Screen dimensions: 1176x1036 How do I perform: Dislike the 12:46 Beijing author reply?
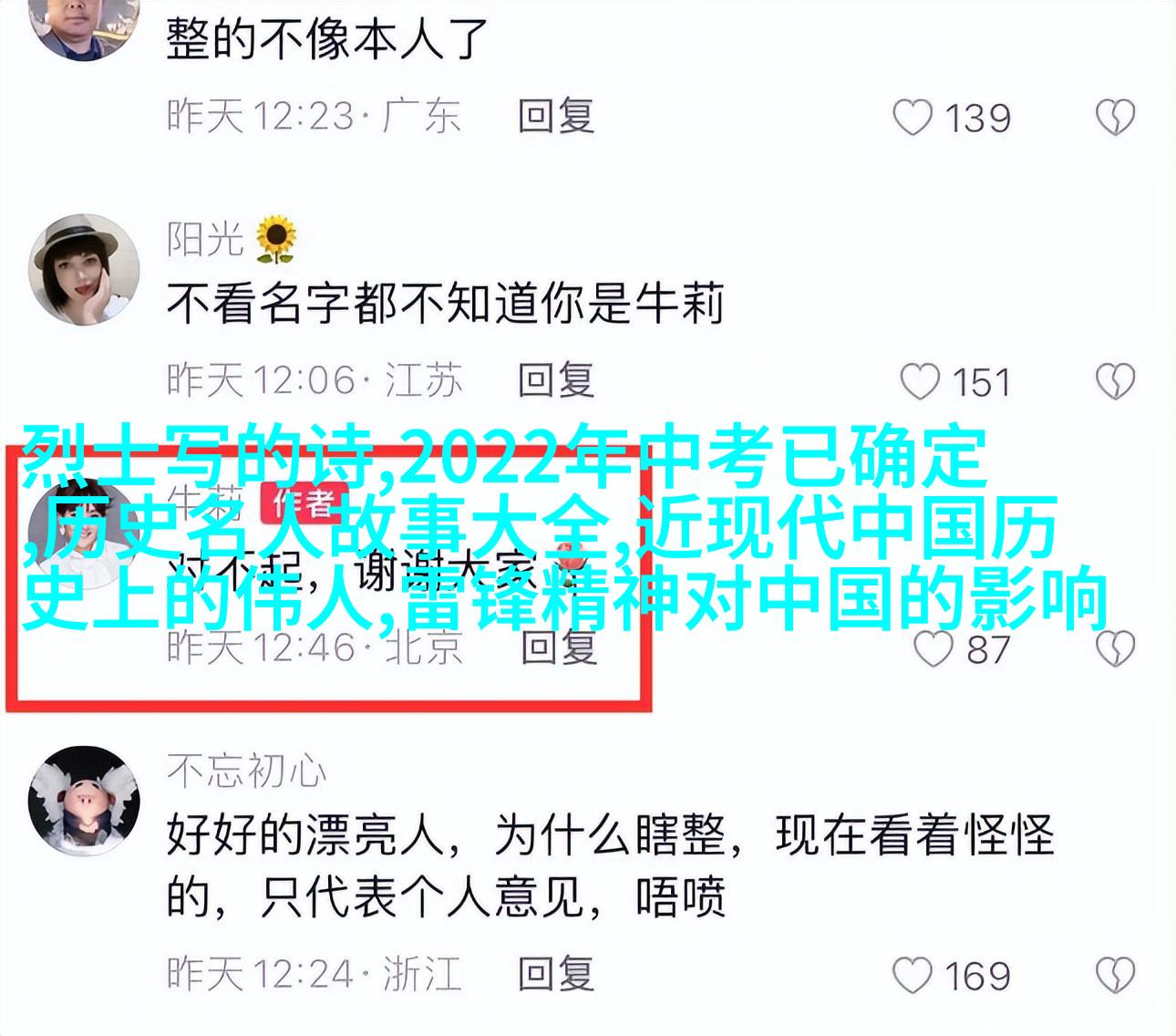coord(1115,649)
